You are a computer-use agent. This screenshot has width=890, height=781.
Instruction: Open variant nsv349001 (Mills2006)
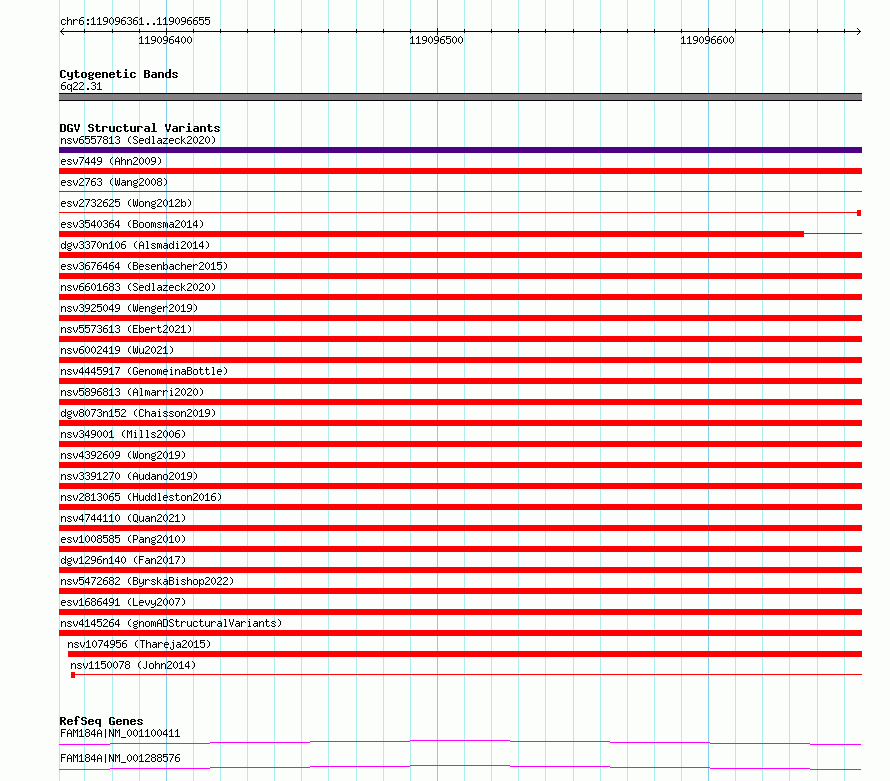(x=123, y=434)
